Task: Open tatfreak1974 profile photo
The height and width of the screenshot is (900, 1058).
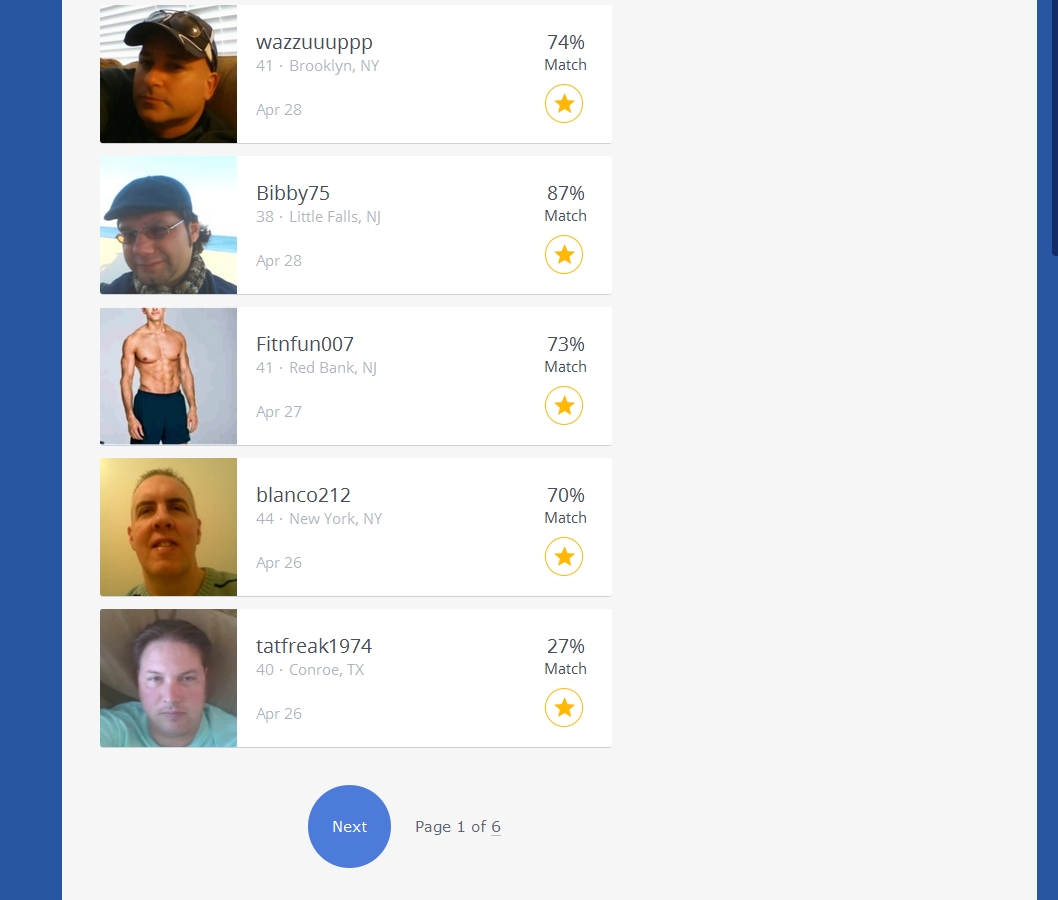Action: point(168,678)
